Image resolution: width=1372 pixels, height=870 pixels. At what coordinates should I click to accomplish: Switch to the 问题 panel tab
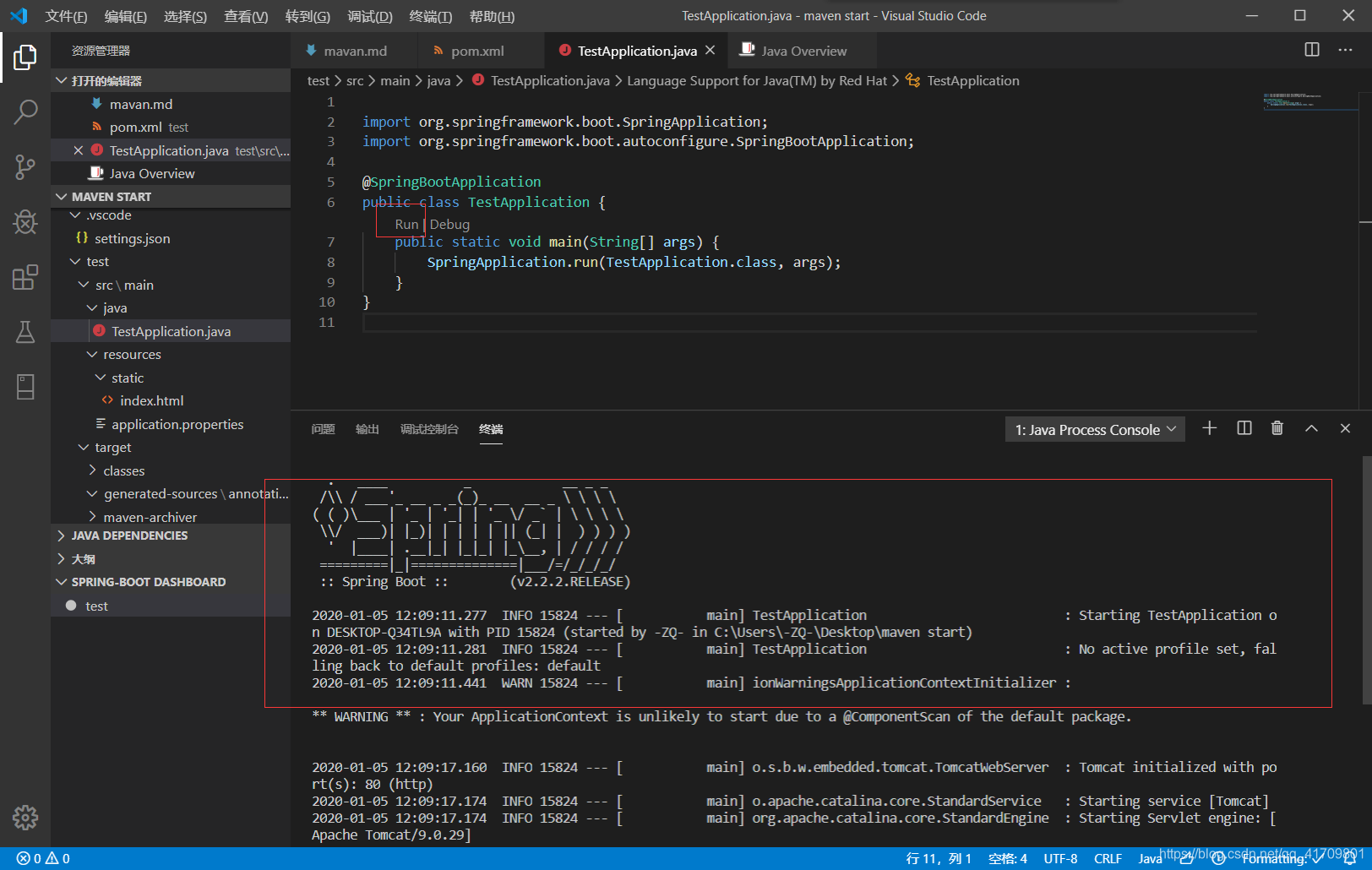(x=323, y=429)
